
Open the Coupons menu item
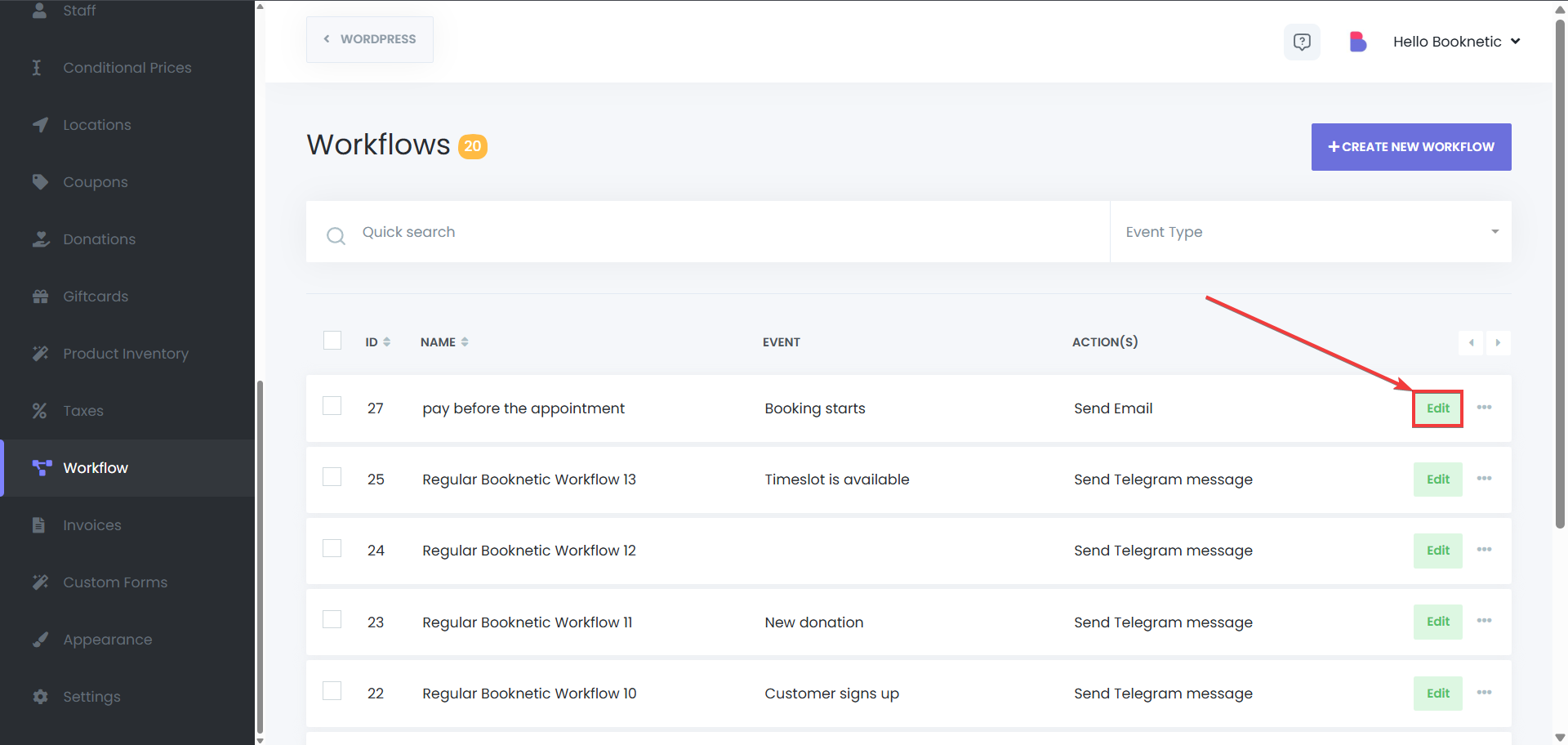pyautogui.click(x=127, y=182)
